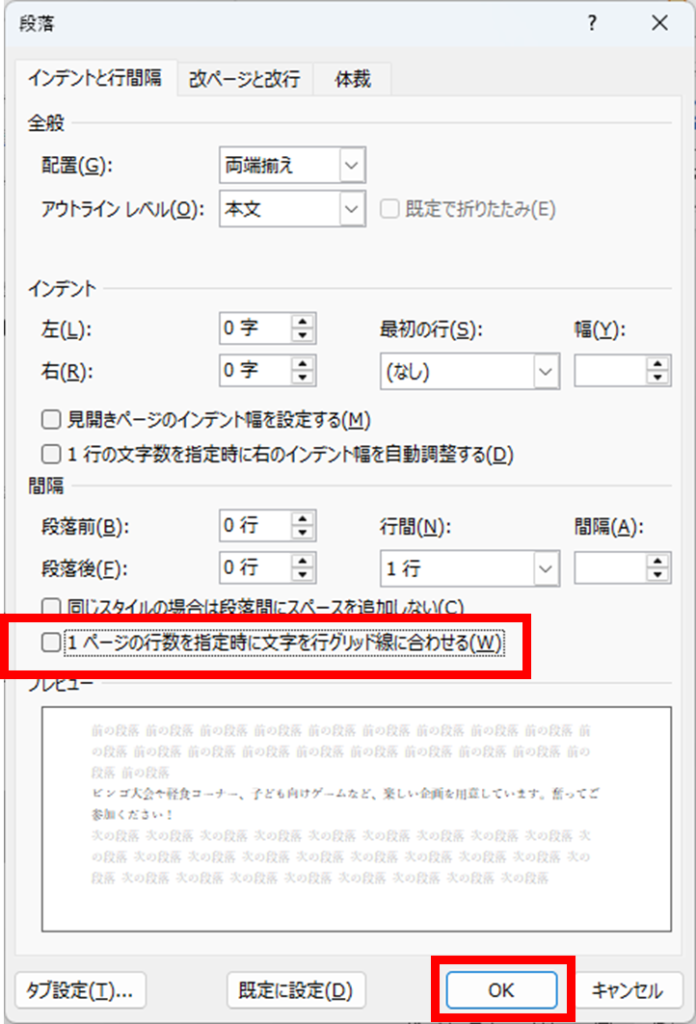Check 文字を行グリッド線に合わせる checkbox

pos(50,643)
